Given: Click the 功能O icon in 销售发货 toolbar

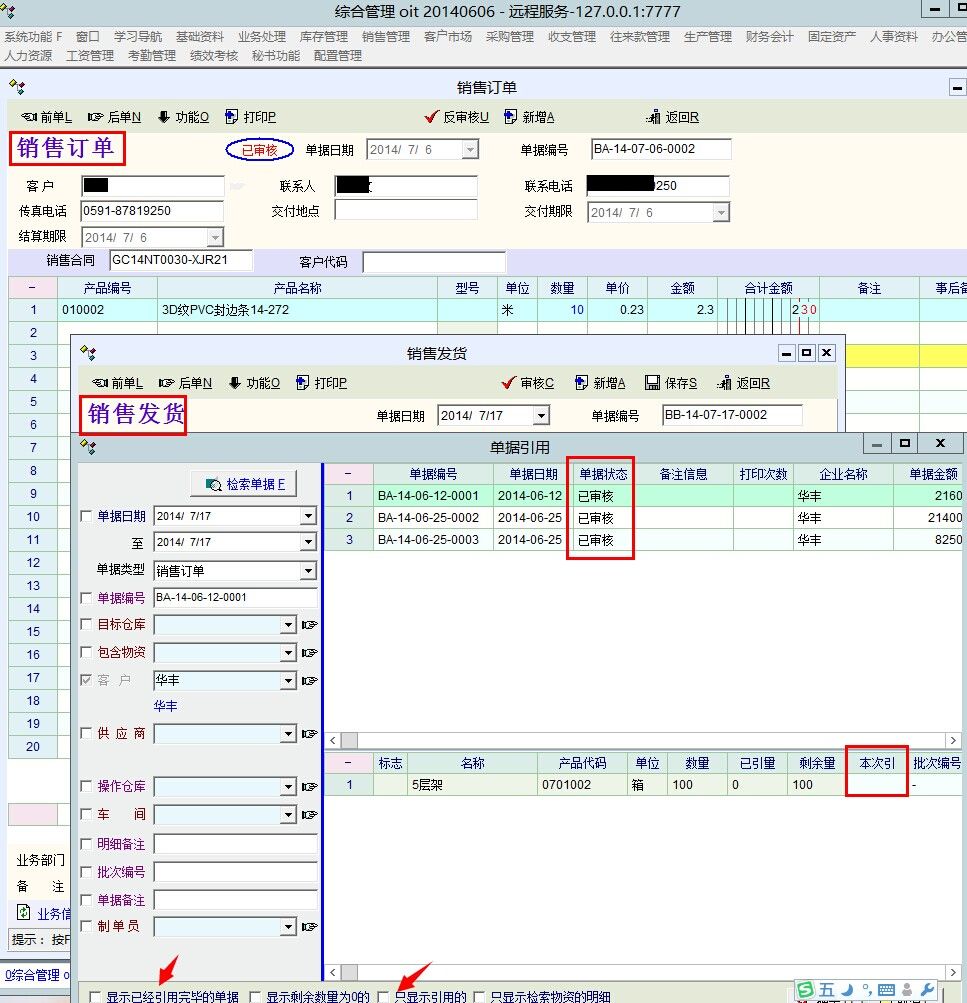Looking at the screenshot, I should pos(236,383).
